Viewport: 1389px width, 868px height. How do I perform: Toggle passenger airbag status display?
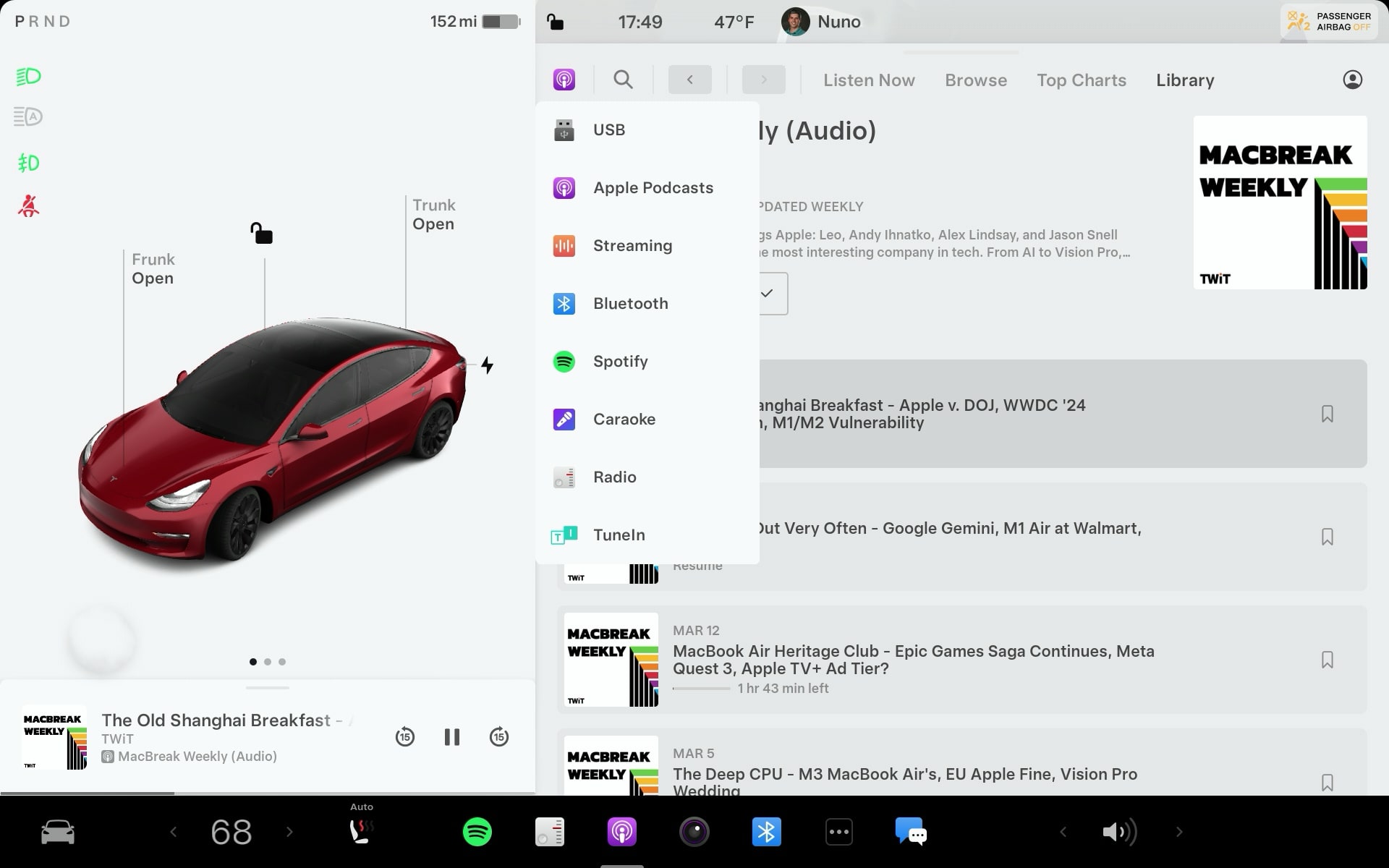(1328, 21)
